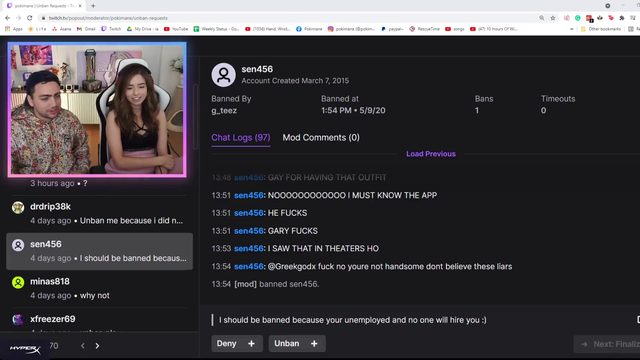Image resolution: width=640 pixels, height=360 pixels.
Task: Open the My Drive bookmark
Action: click(142, 29)
